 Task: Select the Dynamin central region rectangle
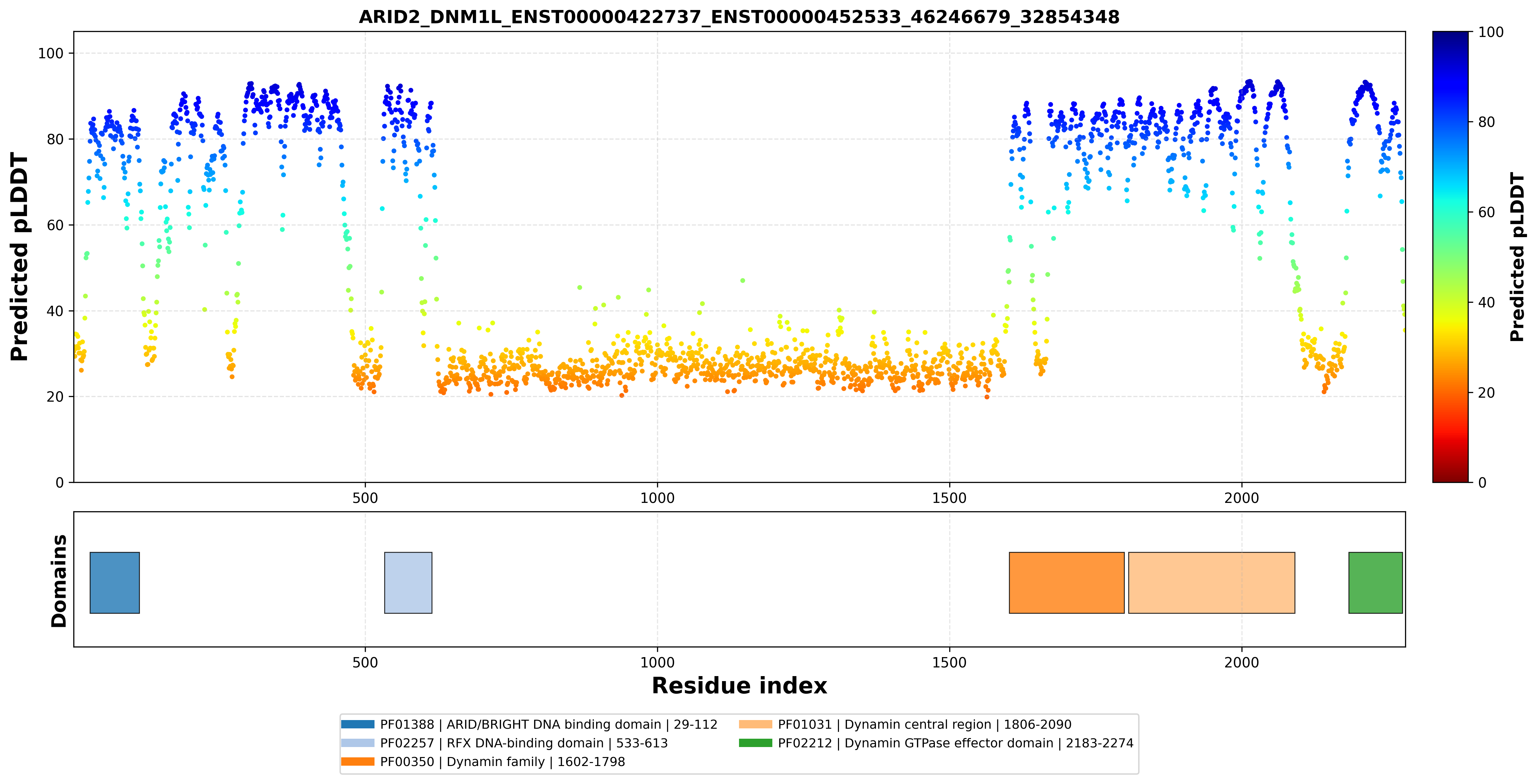pos(1211,583)
